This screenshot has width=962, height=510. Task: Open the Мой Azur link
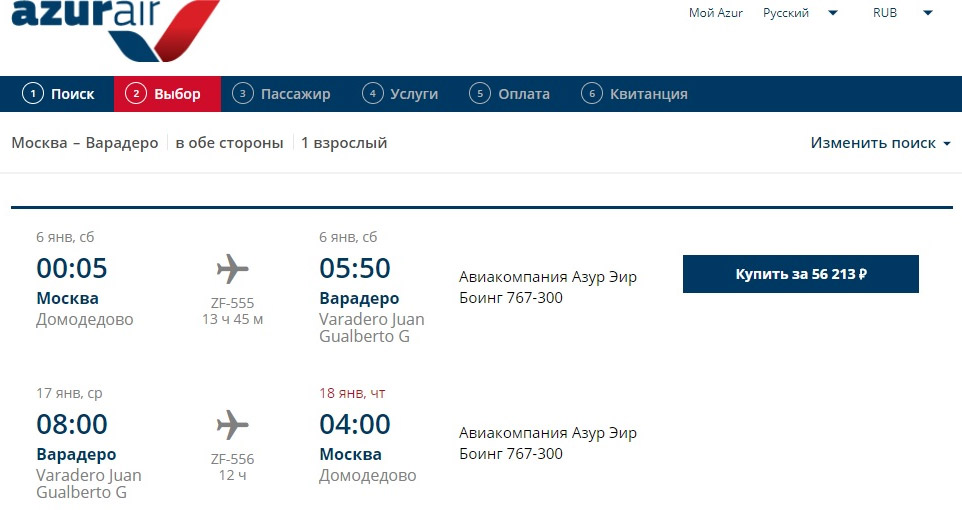click(x=715, y=13)
